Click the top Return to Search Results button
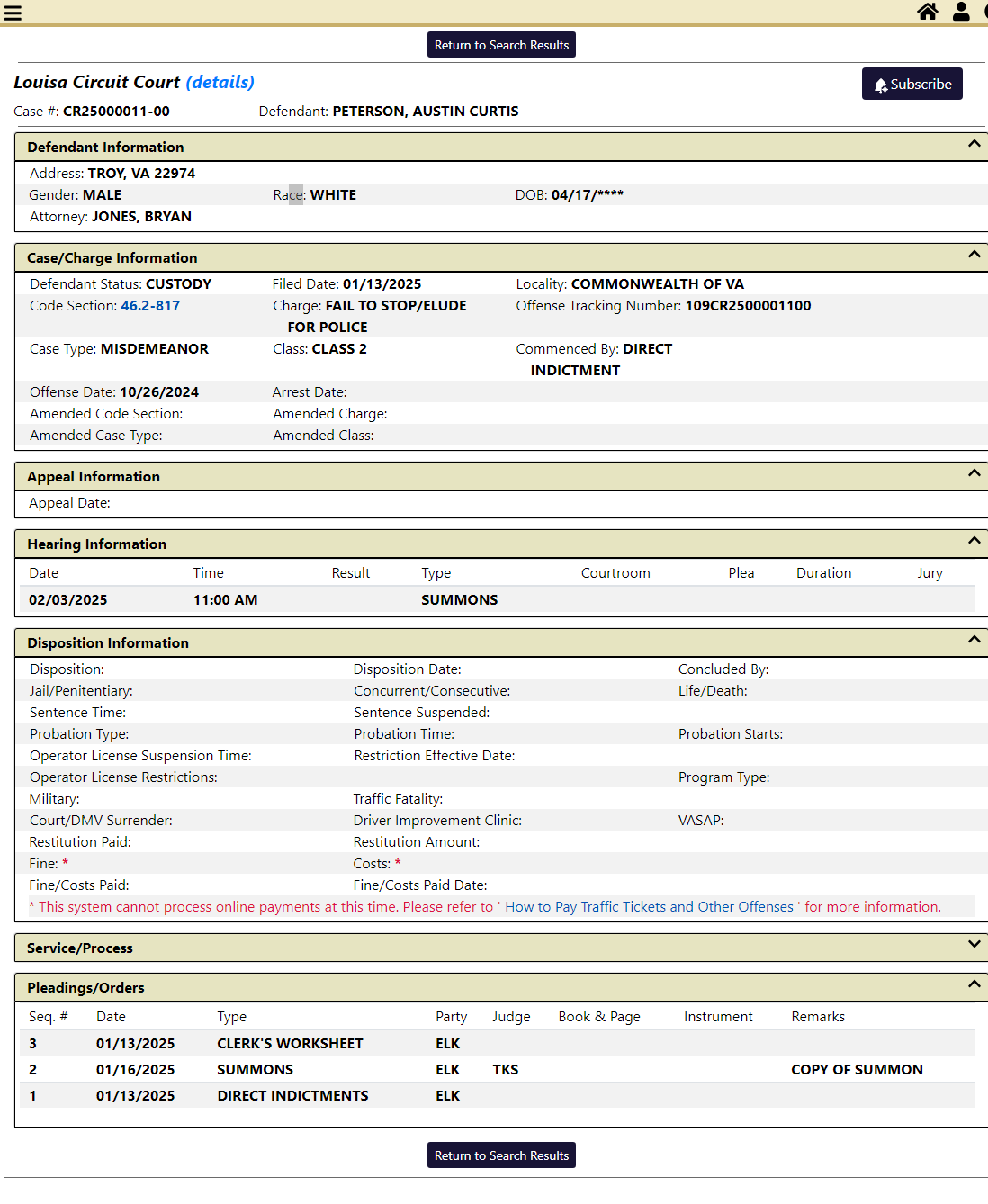The image size is (988, 1204). click(501, 45)
